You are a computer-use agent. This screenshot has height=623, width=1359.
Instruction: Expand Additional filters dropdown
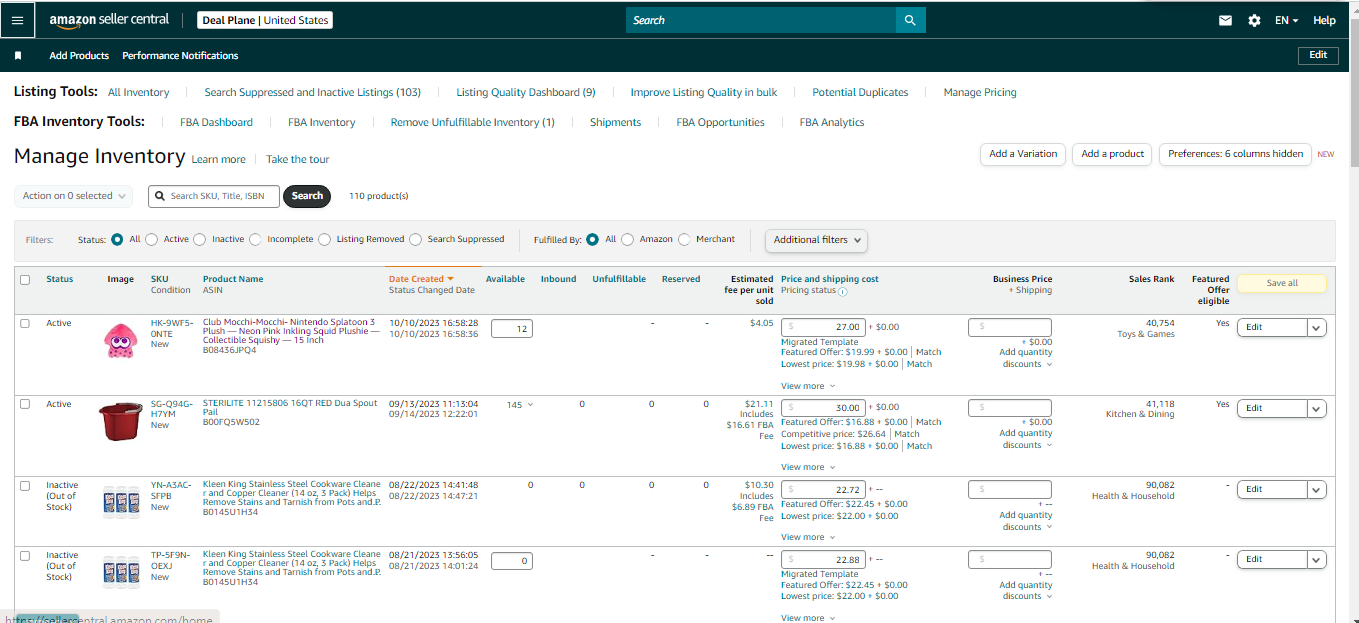[816, 240]
